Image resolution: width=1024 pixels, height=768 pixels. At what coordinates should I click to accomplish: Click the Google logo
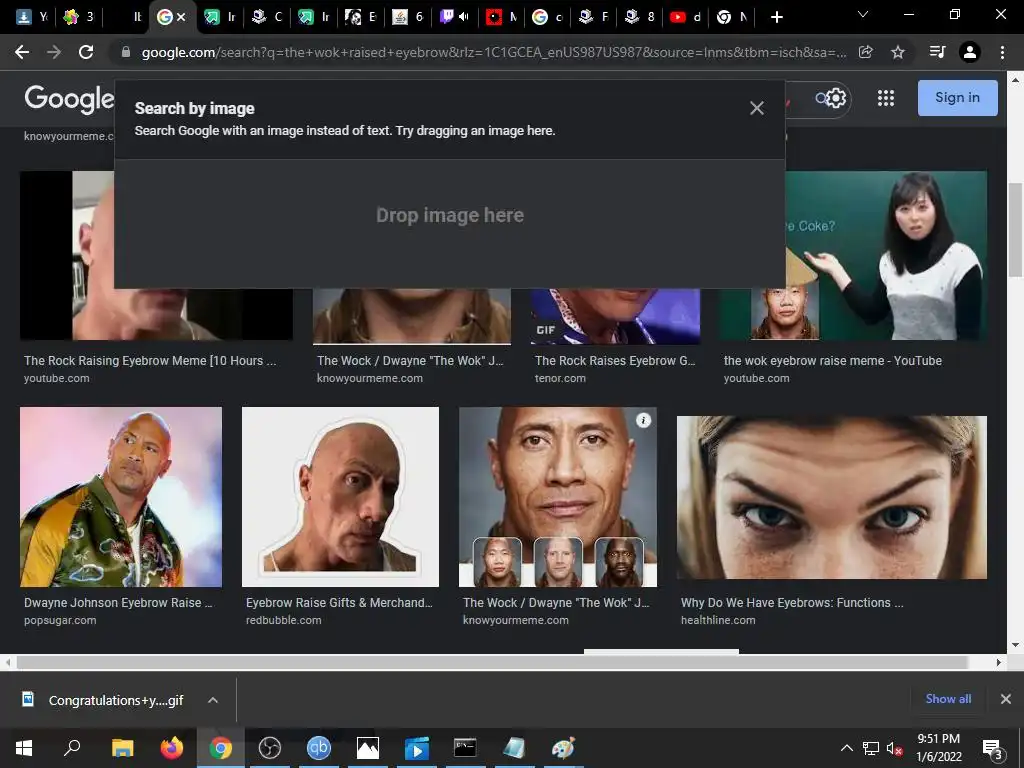[69, 99]
